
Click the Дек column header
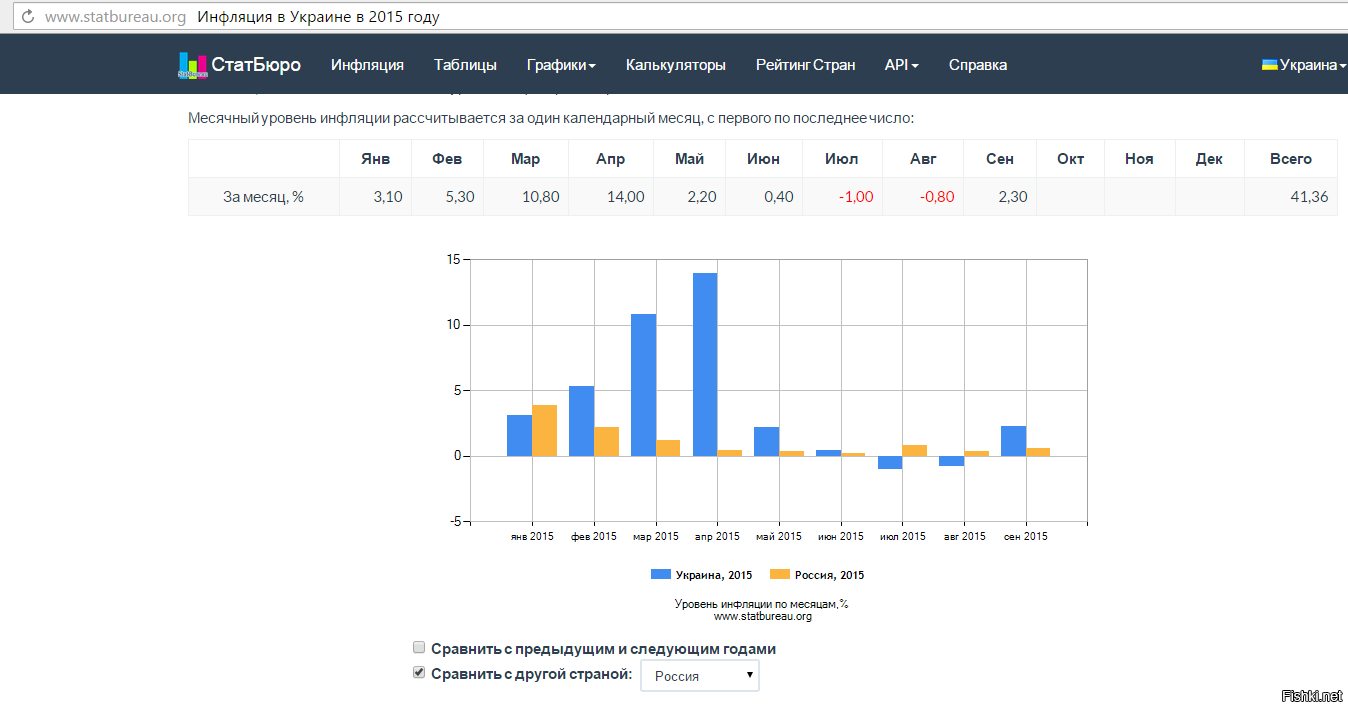pos(1209,159)
